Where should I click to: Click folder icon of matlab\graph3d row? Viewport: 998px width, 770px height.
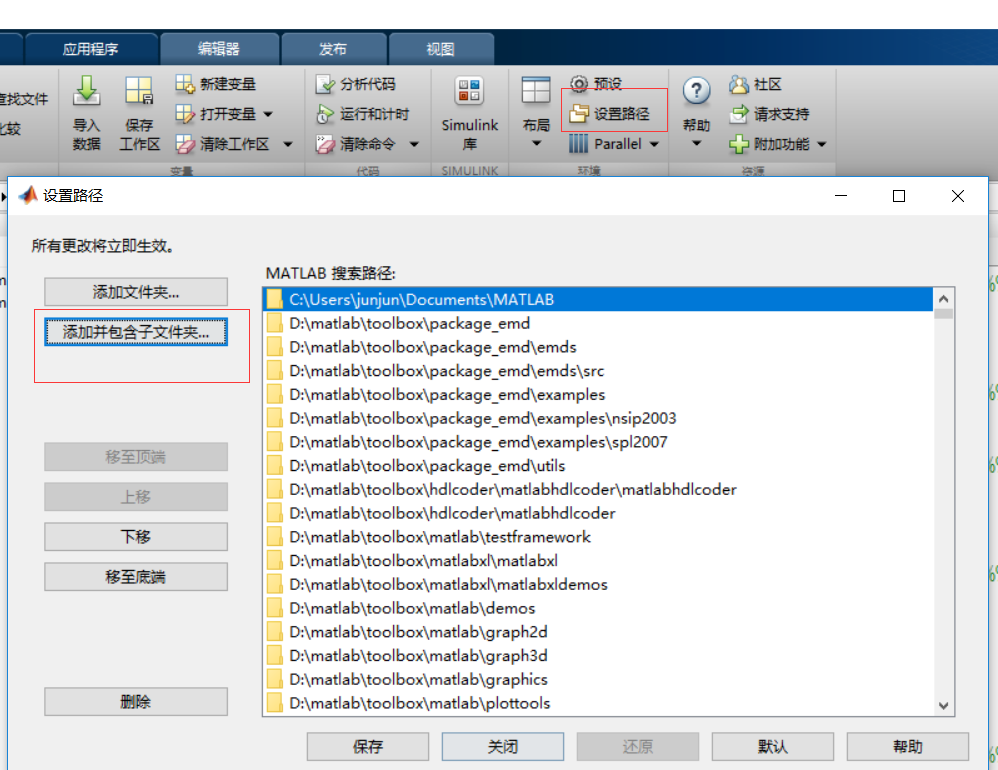(275, 655)
